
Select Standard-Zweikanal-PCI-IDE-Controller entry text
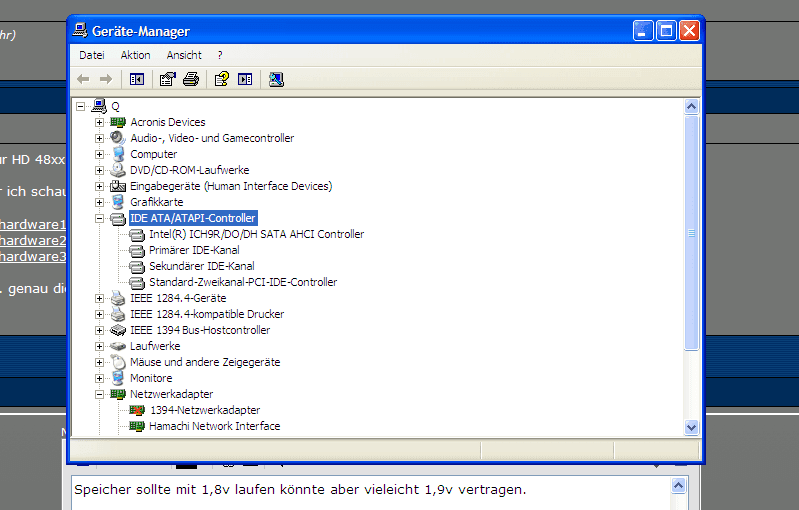[243, 282]
